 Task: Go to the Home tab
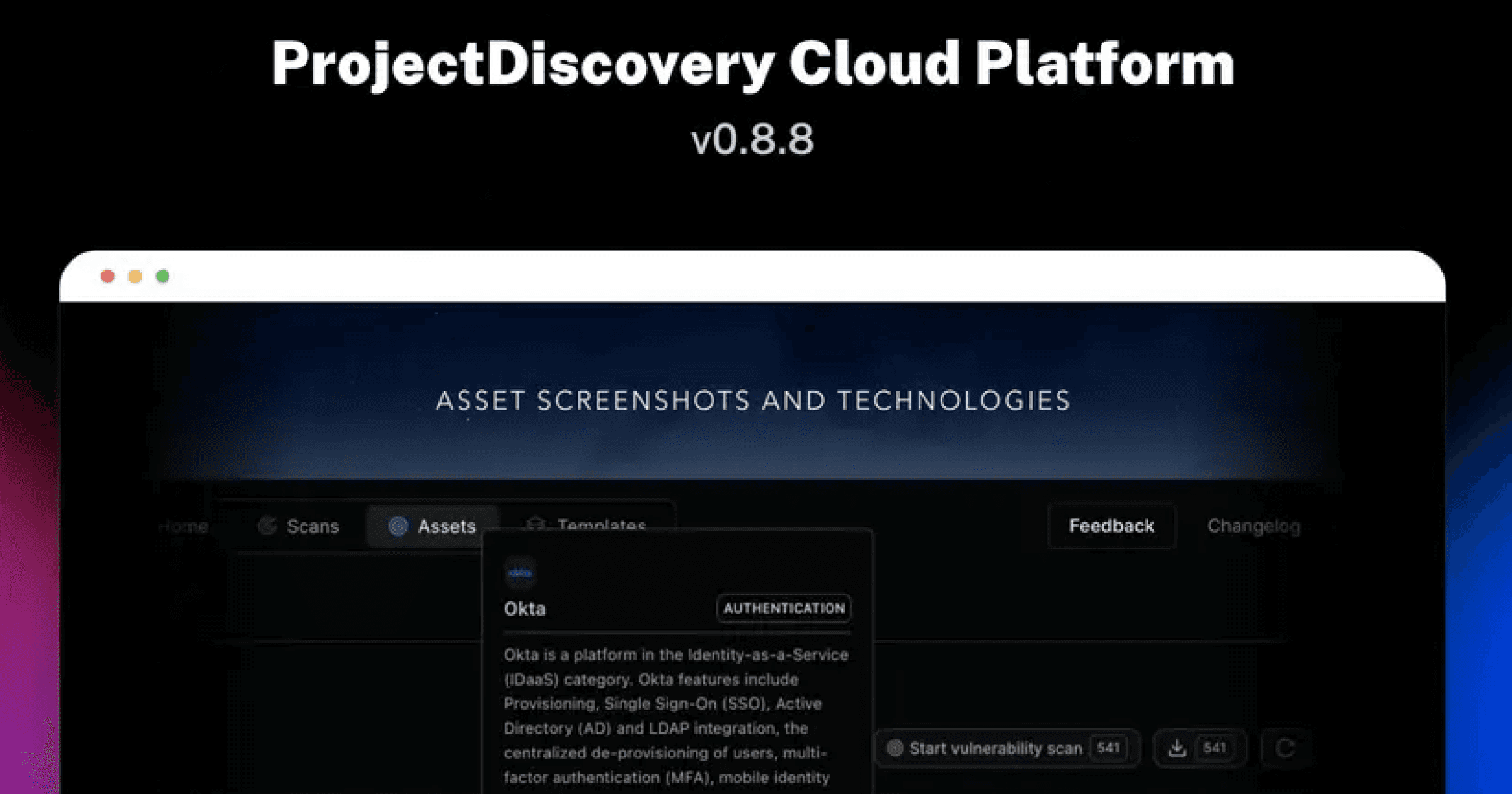[x=183, y=526]
